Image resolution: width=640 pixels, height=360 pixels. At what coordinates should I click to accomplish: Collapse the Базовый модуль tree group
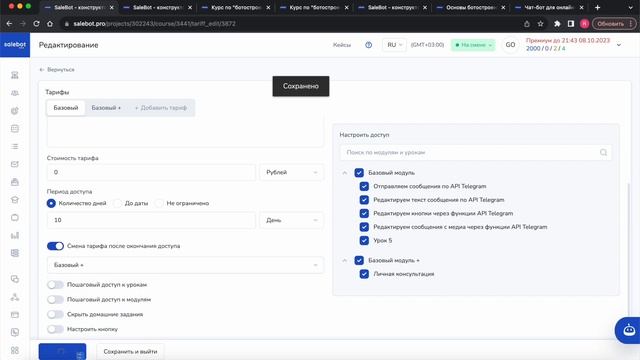344,173
